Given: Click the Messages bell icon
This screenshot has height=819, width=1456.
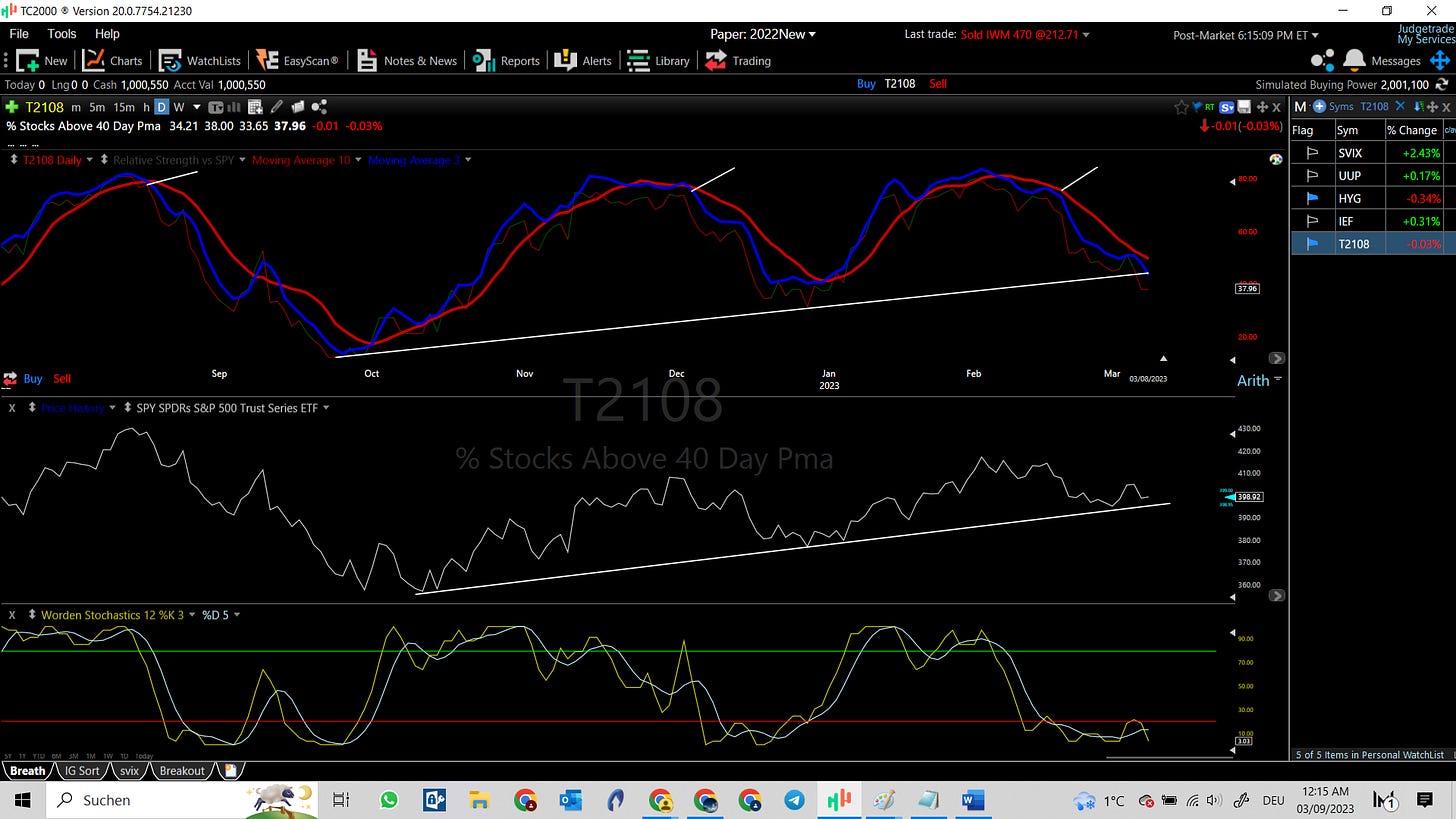Looking at the screenshot, I should 1355,60.
